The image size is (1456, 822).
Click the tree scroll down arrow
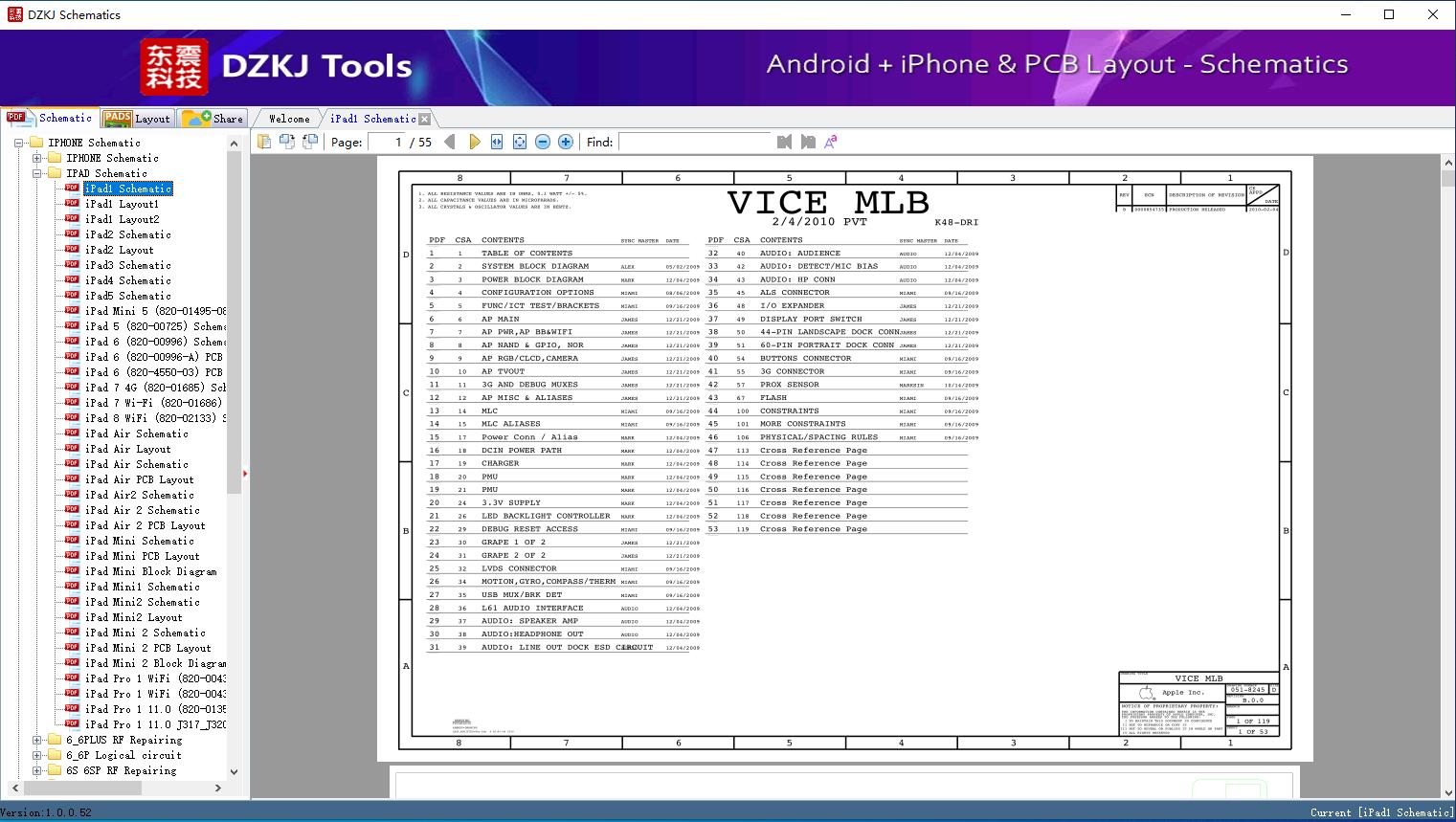[234, 772]
